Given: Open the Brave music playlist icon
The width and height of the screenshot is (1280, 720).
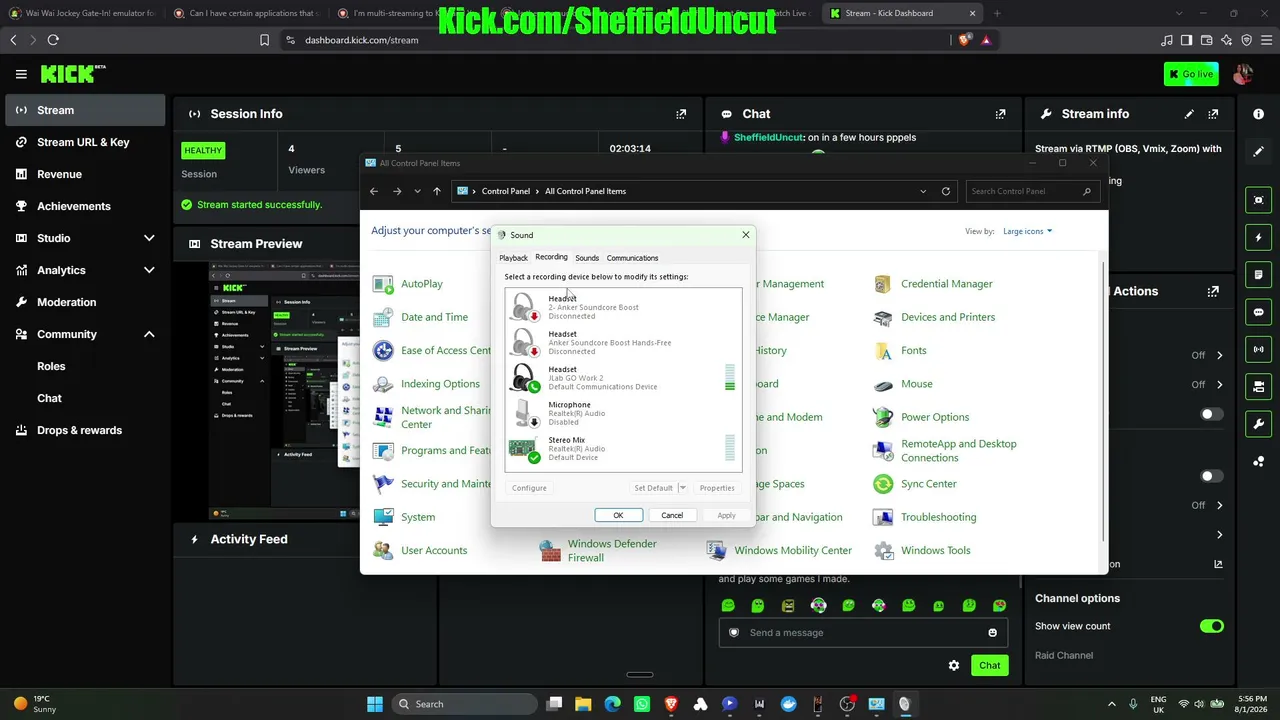Looking at the screenshot, I should pos(1166,40).
